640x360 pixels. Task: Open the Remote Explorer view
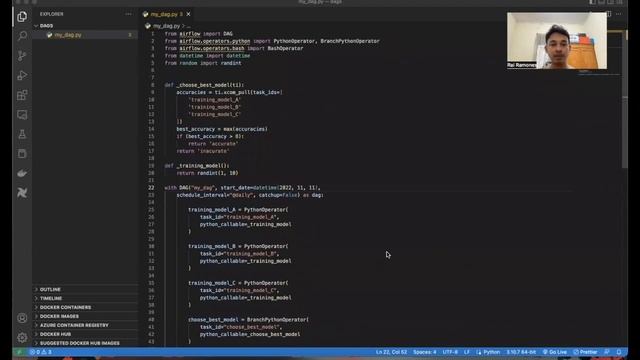22,115
